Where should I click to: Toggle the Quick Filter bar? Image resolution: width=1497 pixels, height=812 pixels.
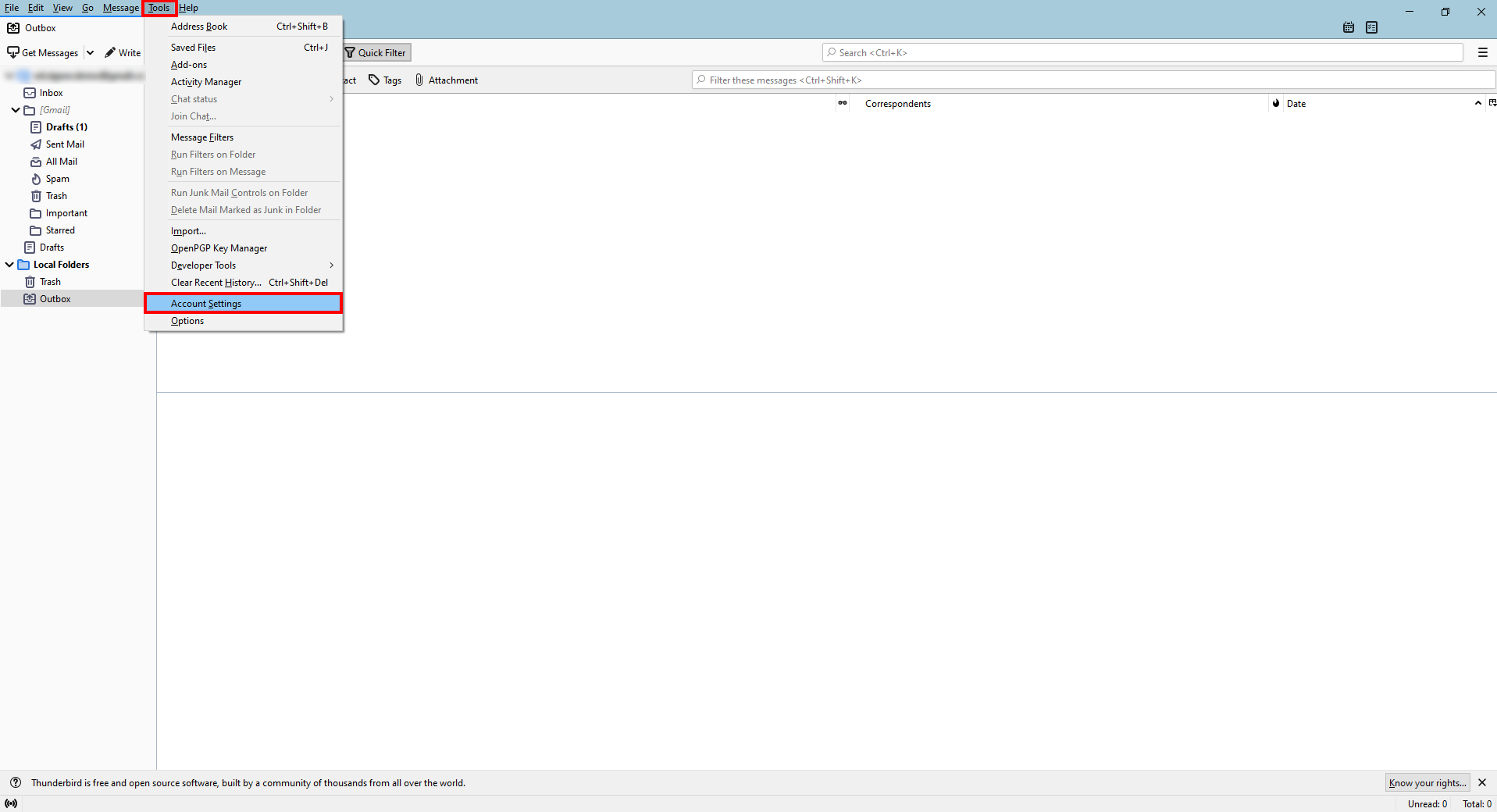pyautogui.click(x=376, y=52)
